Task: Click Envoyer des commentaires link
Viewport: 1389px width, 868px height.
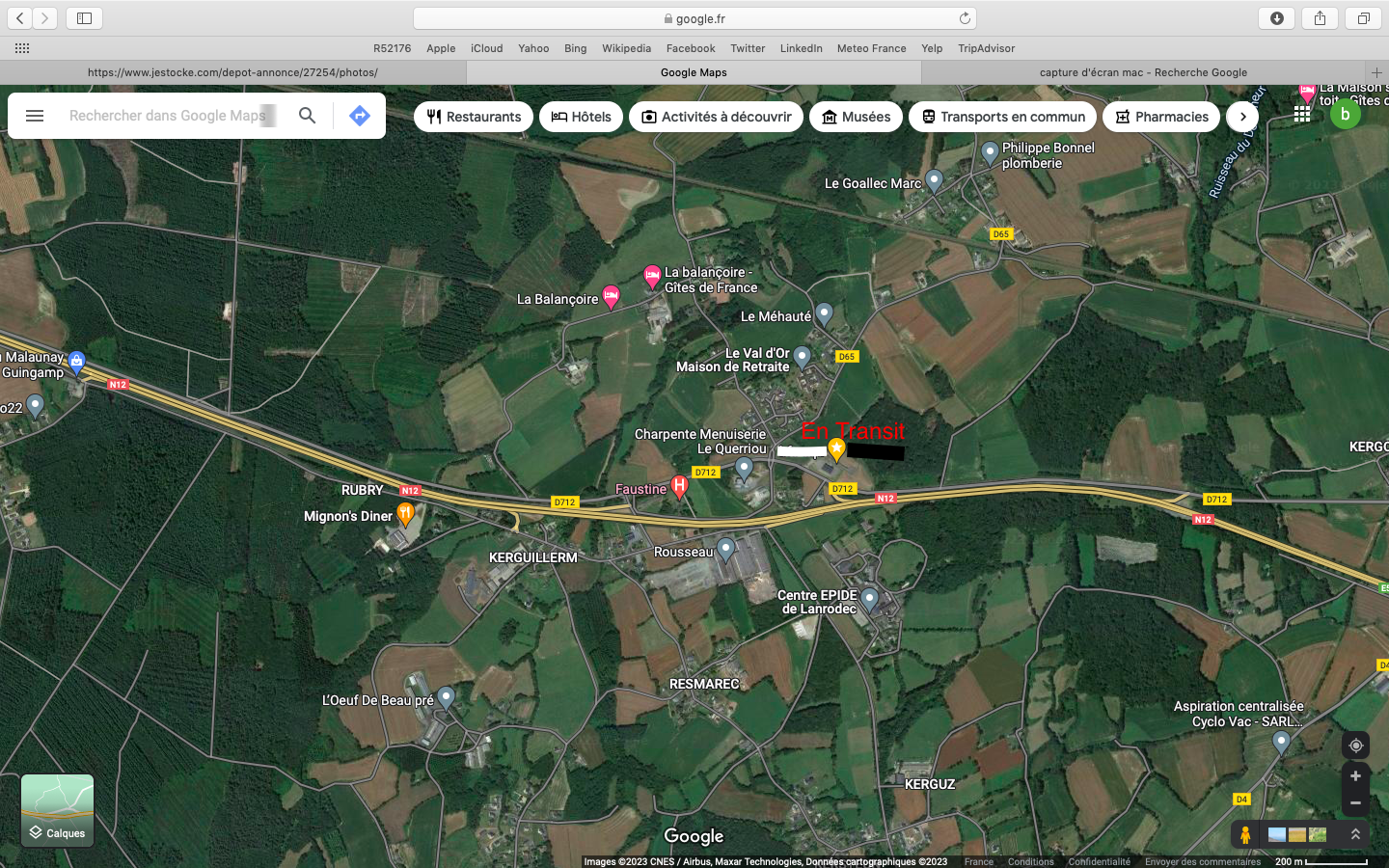Action: (x=1202, y=862)
